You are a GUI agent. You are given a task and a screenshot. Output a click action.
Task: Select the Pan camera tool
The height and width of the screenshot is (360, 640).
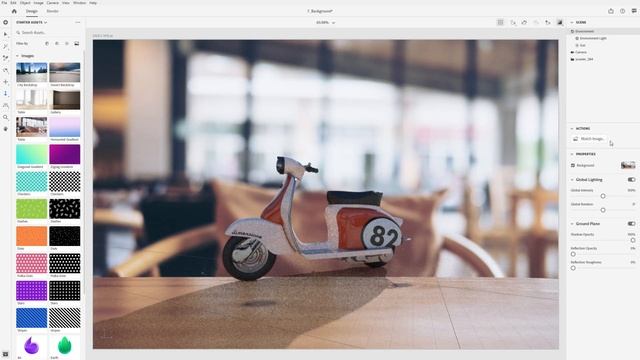[x=5, y=82]
